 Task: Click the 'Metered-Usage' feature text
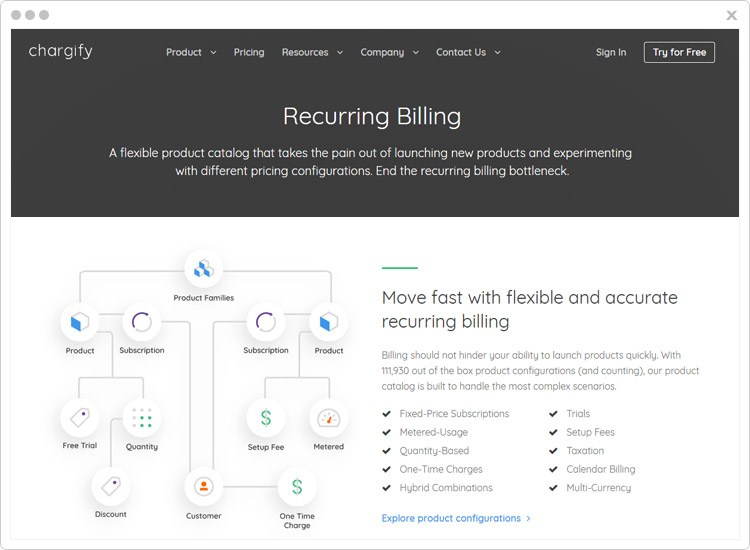click(x=434, y=432)
